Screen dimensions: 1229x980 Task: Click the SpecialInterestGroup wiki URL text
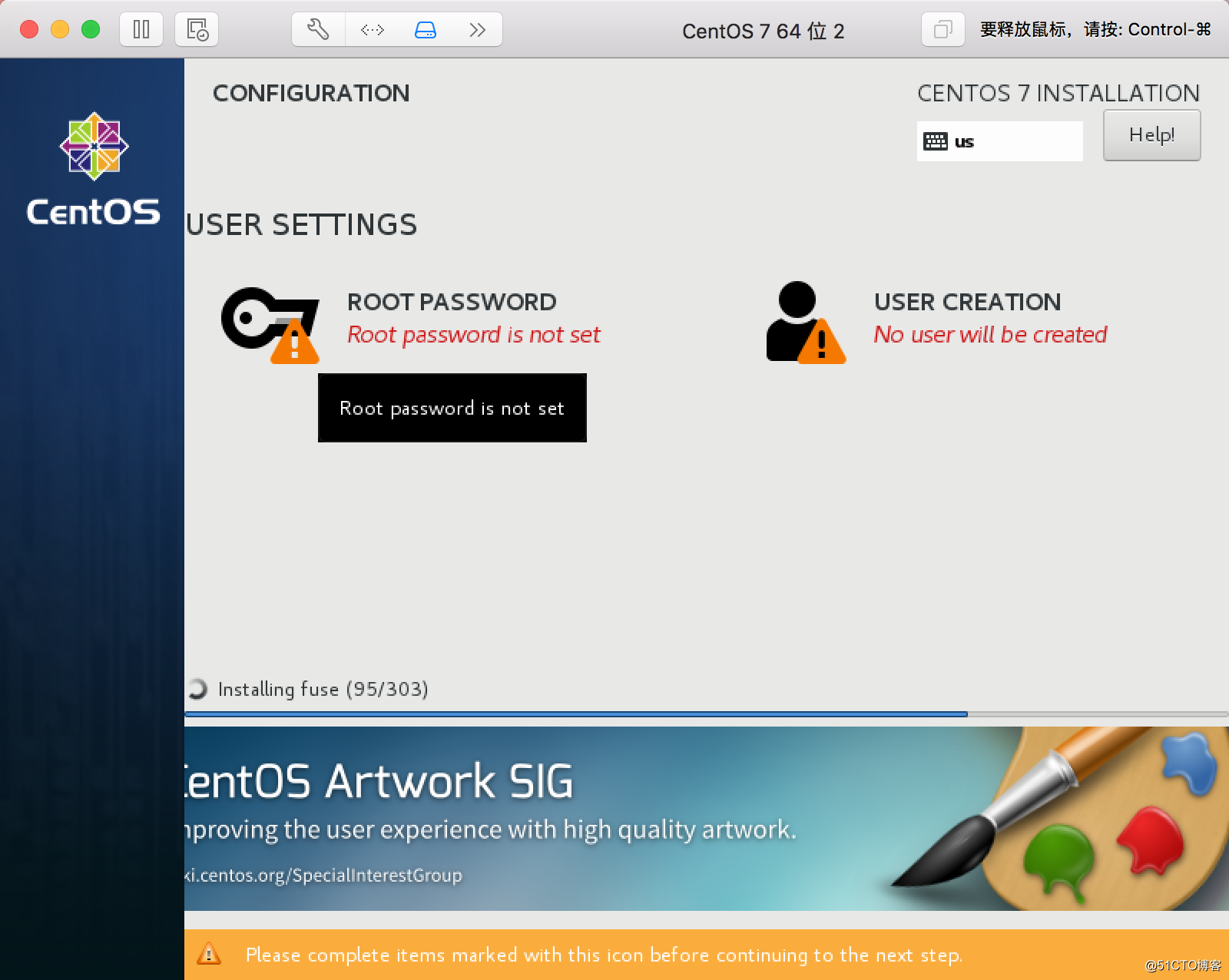[323, 876]
